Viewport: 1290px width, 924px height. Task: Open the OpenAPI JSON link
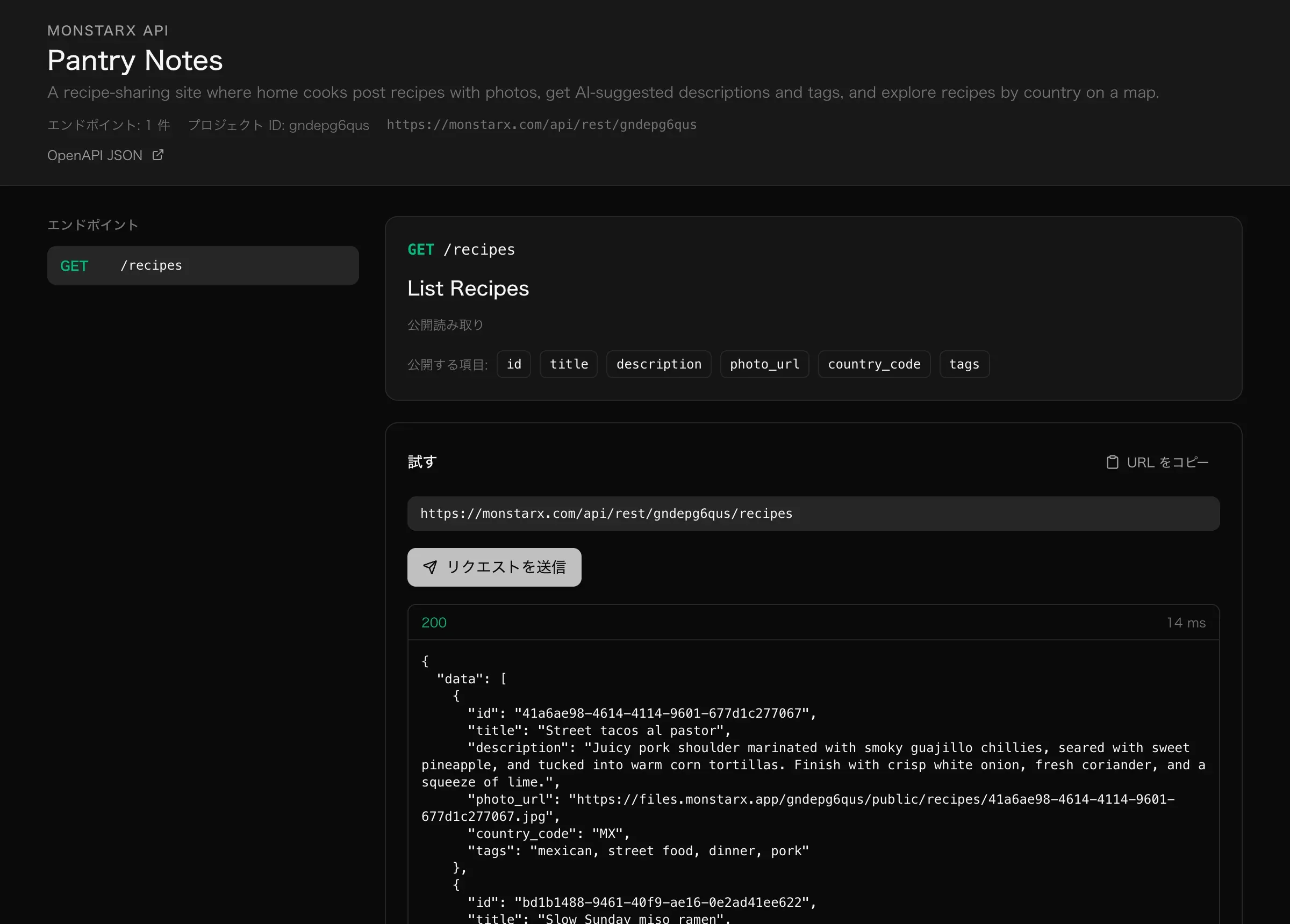pyautogui.click(x=105, y=155)
